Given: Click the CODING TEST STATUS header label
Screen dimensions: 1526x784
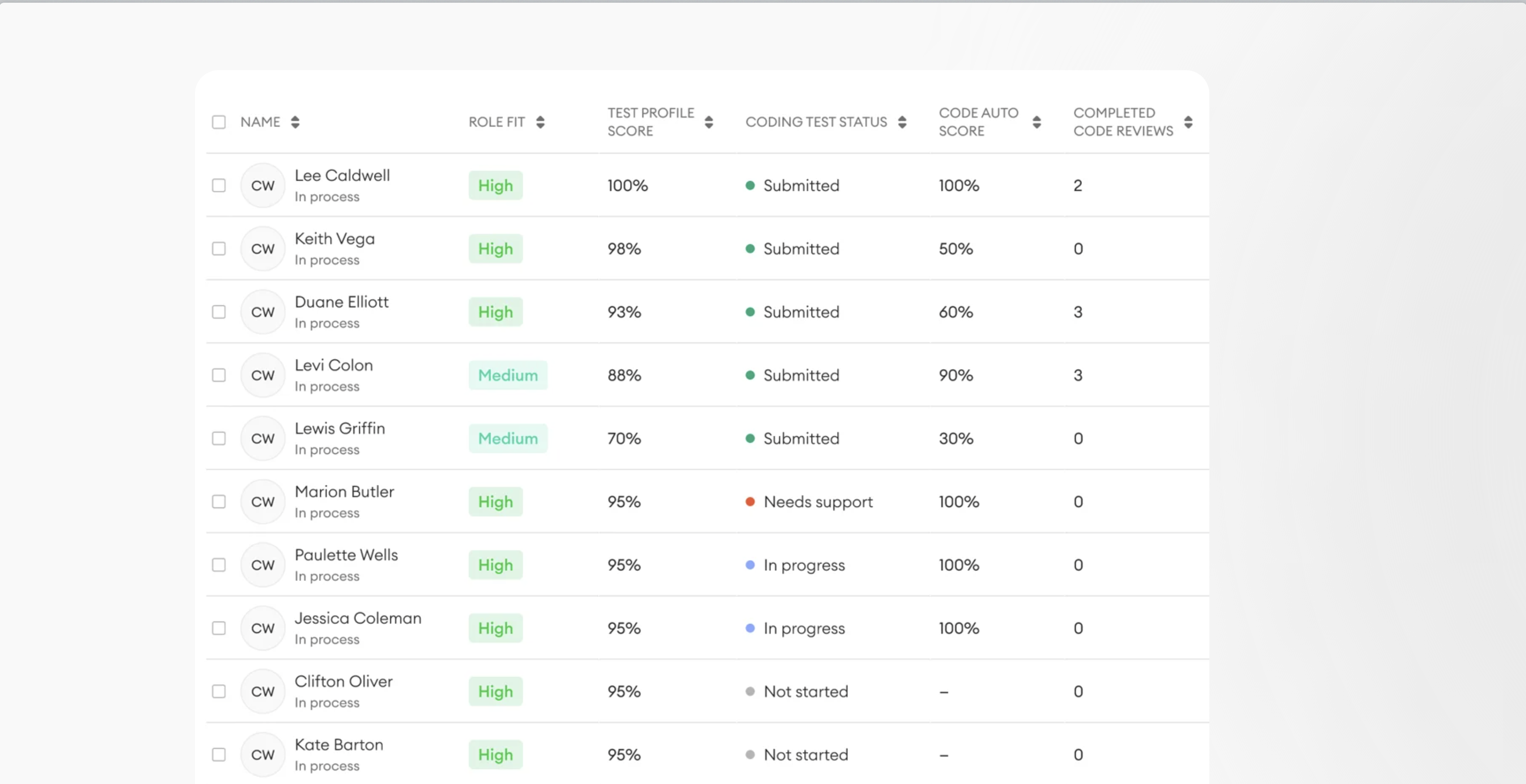Looking at the screenshot, I should click(816, 122).
